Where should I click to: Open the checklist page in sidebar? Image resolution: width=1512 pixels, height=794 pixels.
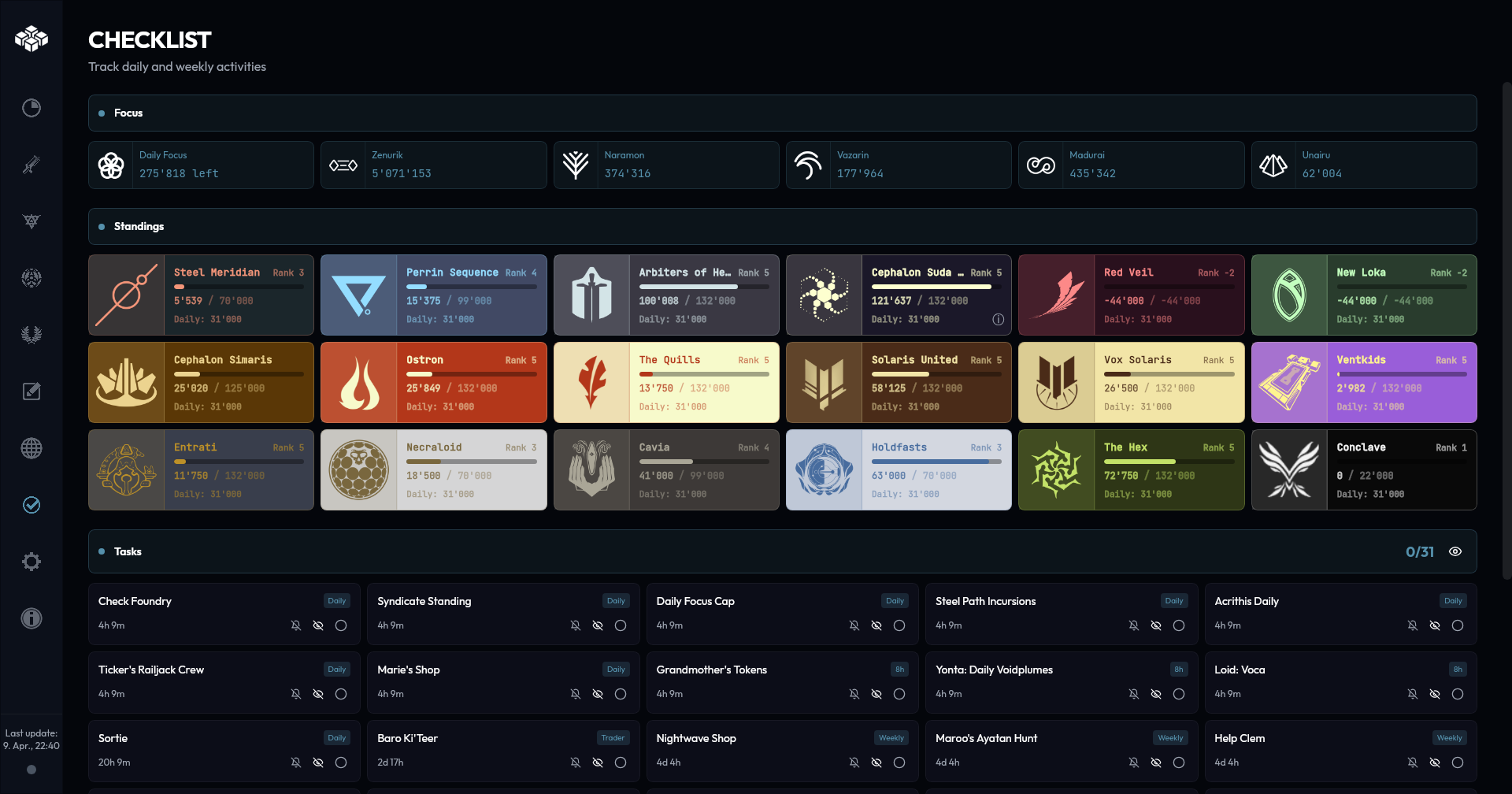pyautogui.click(x=31, y=505)
